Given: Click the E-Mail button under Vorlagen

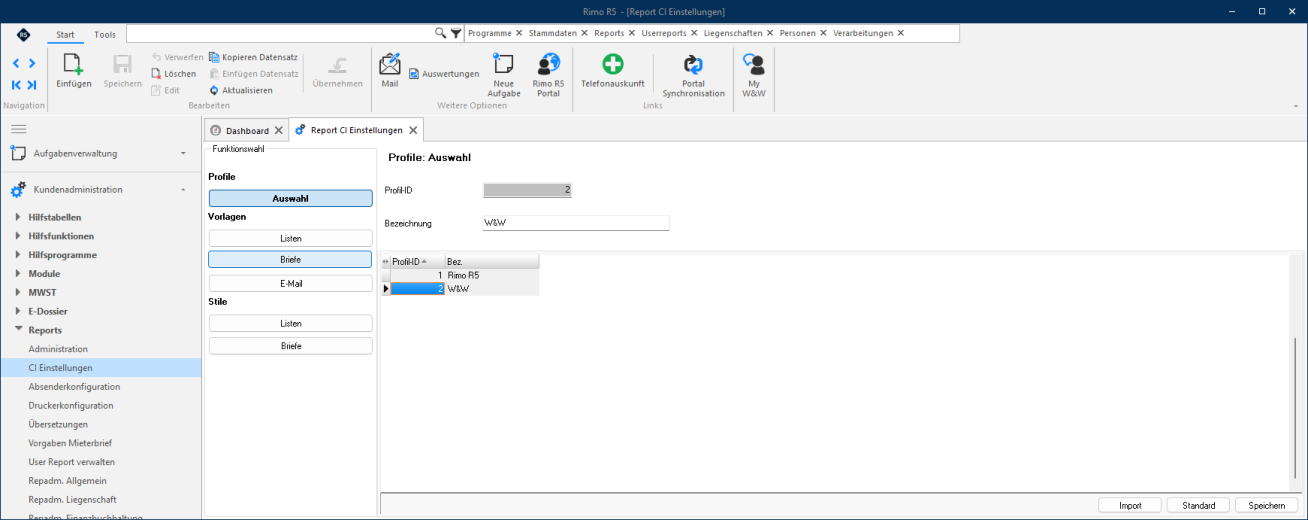Looking at the screenshot, I should (290, 283).
